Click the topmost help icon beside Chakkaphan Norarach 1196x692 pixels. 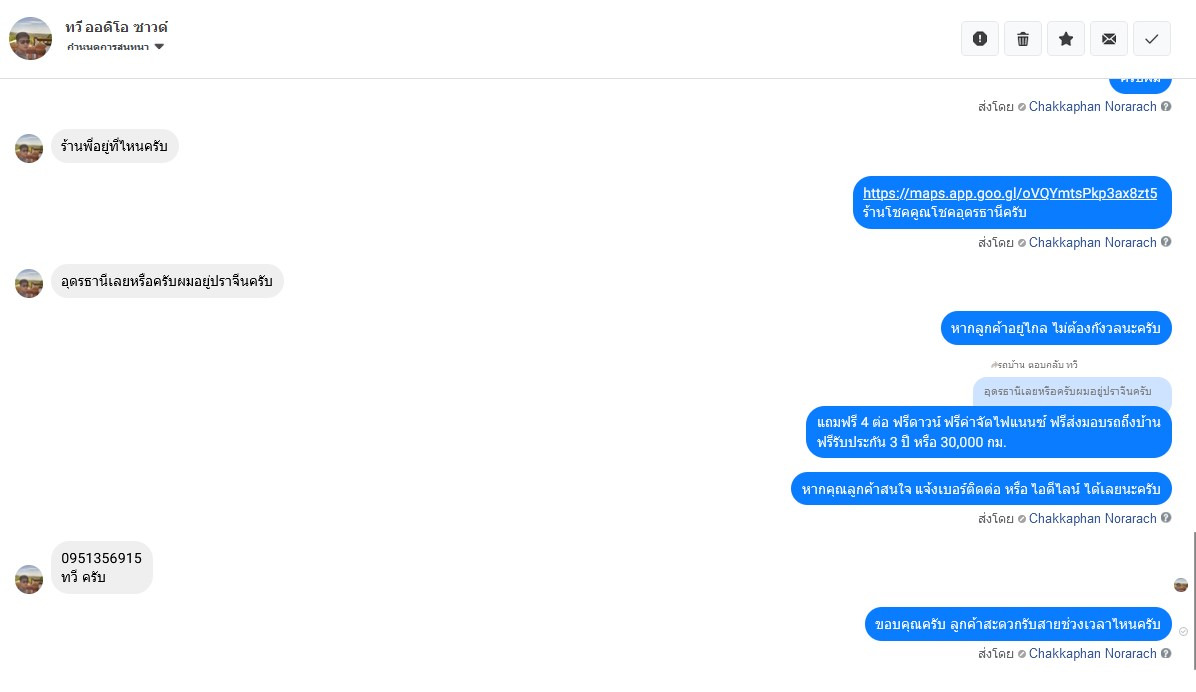point(1166,107)
